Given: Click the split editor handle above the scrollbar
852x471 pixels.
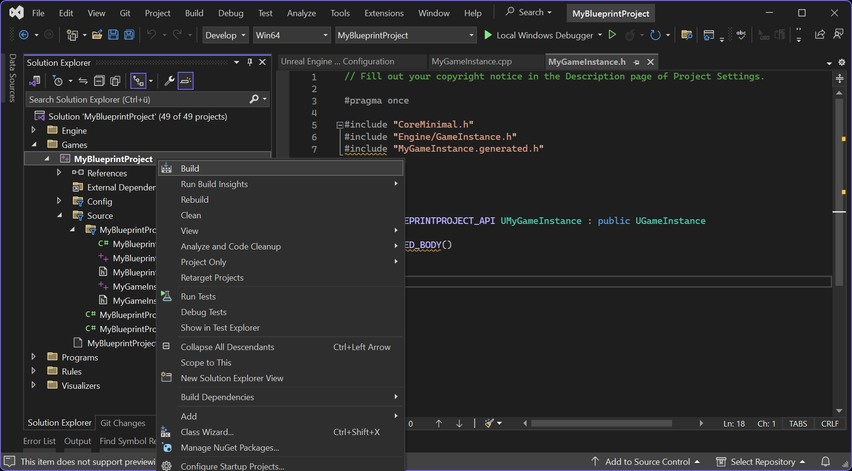Looking at the screenshot, I should (840, 79).
